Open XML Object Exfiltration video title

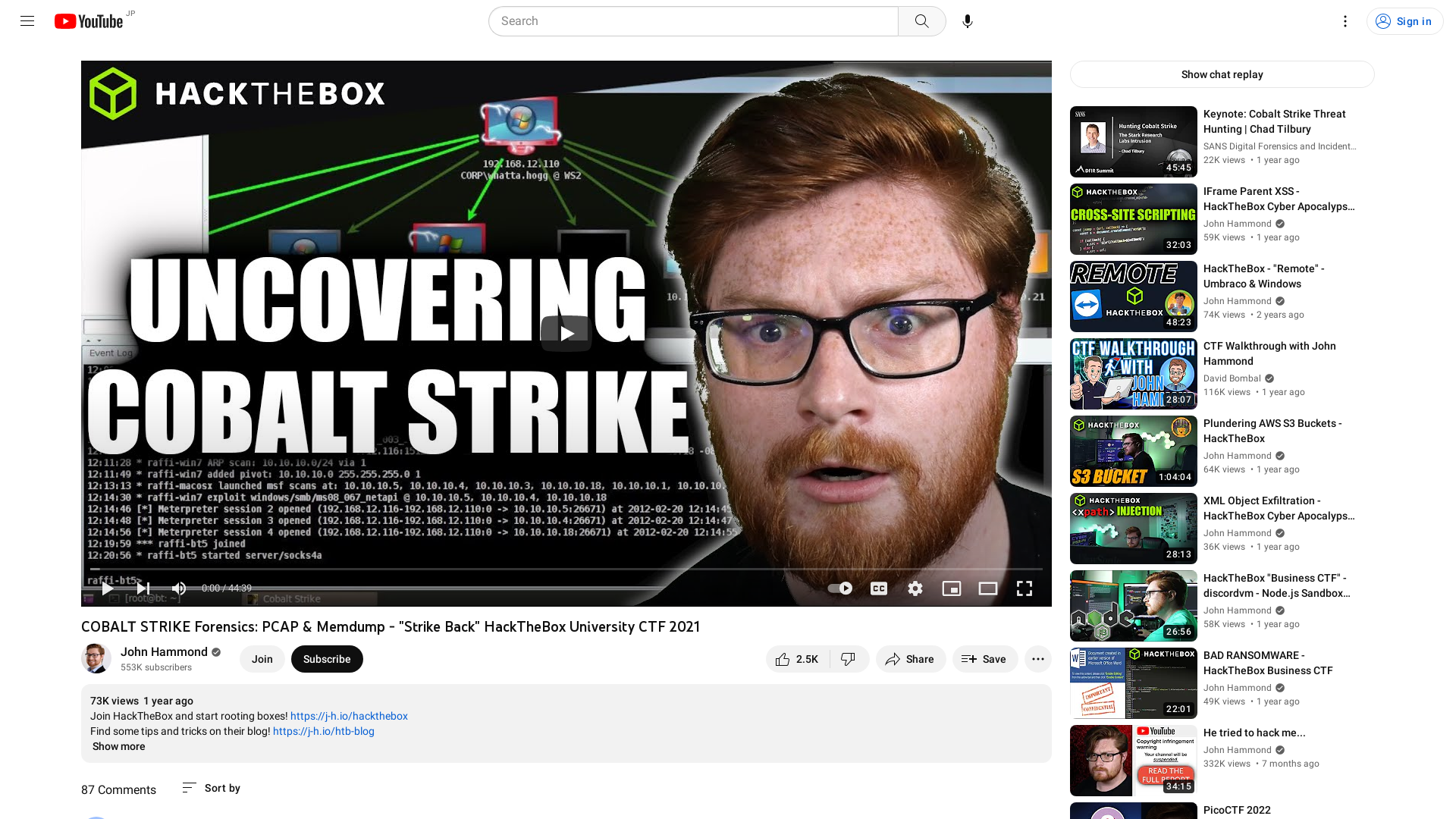pyautogui.click(x=1279, y=508)
